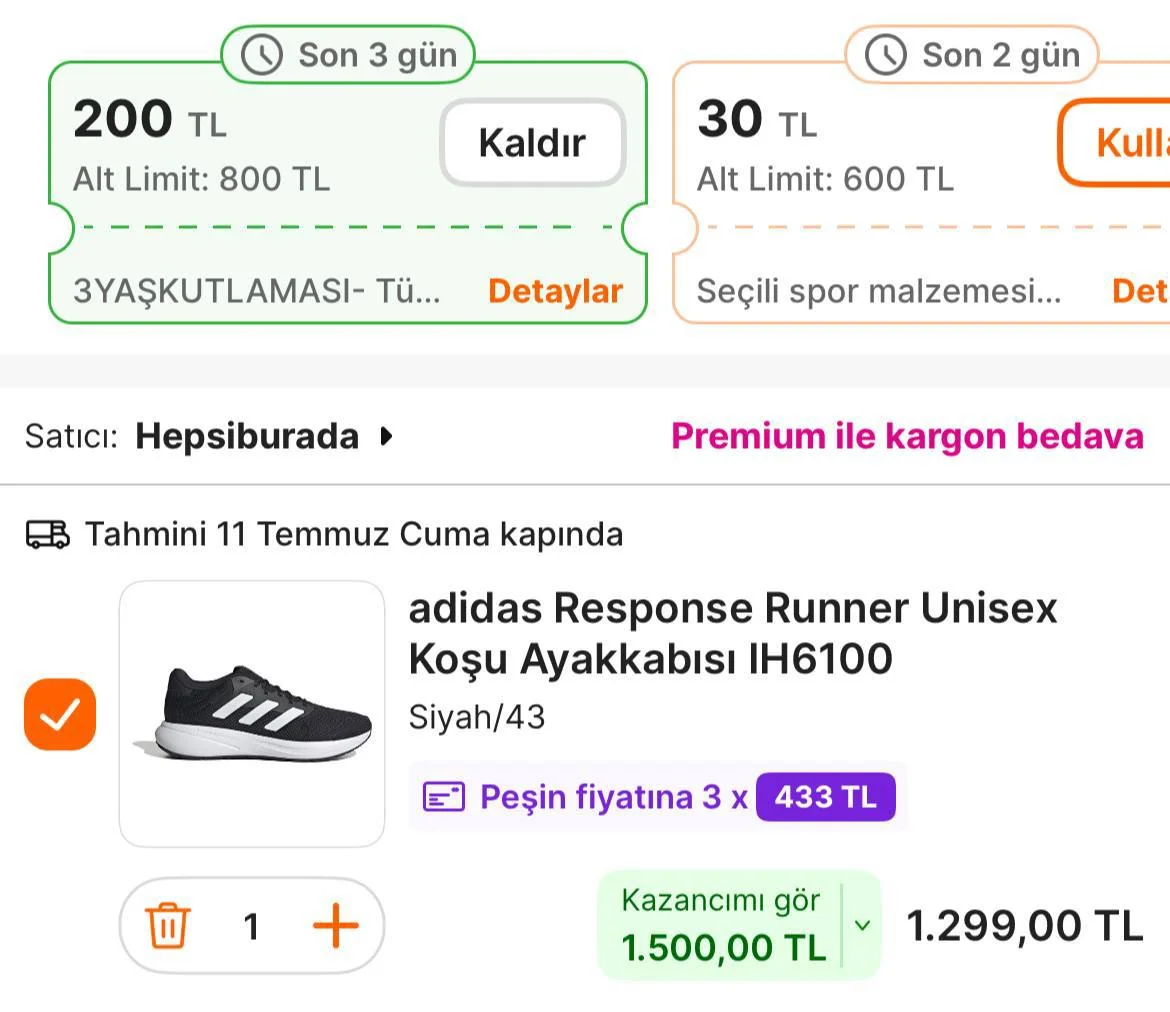Open Detaylar for the 200 TL coupon

pyautogui.click(x=555, y=291)
